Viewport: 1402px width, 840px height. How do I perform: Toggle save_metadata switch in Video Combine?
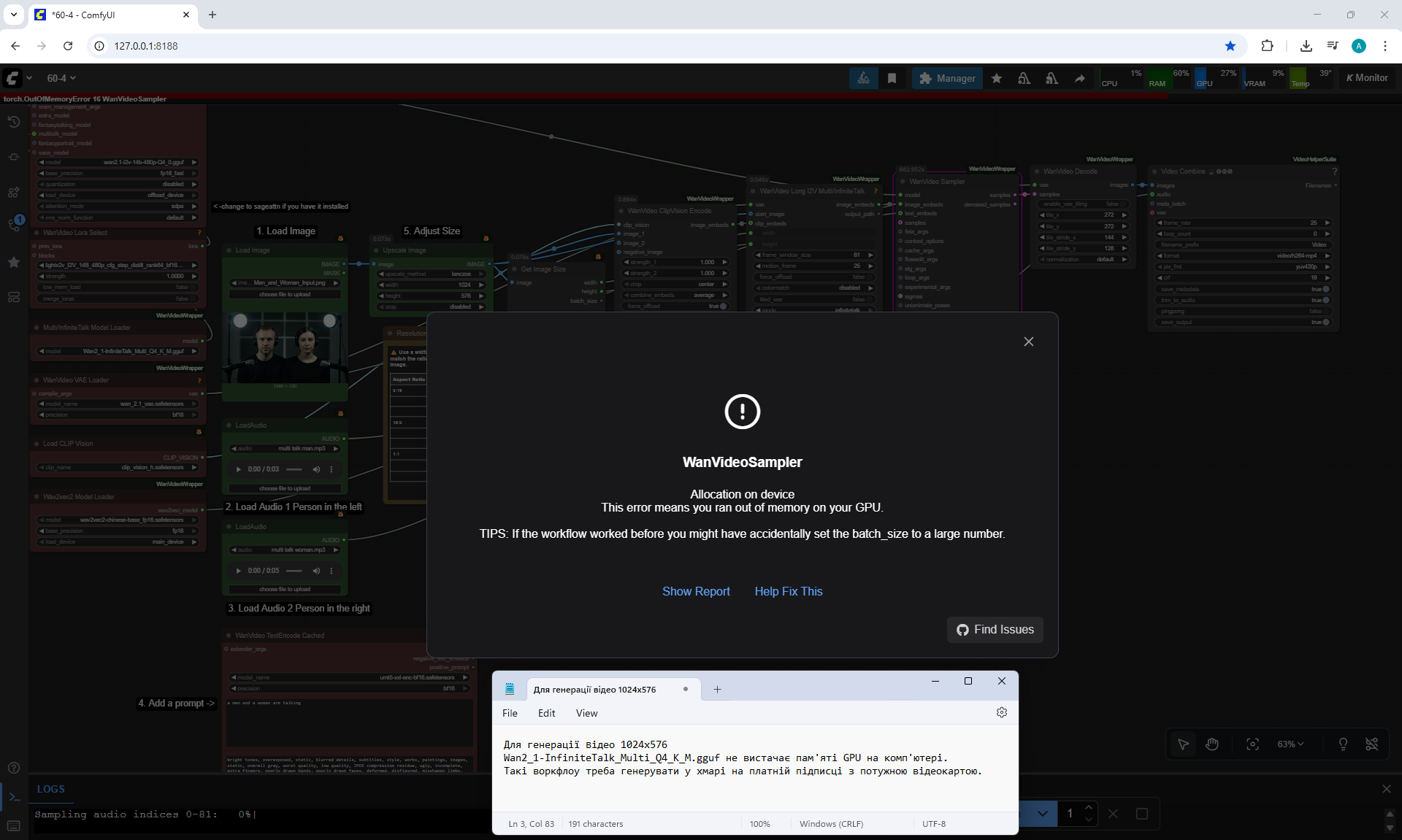tap(1325, 289)
